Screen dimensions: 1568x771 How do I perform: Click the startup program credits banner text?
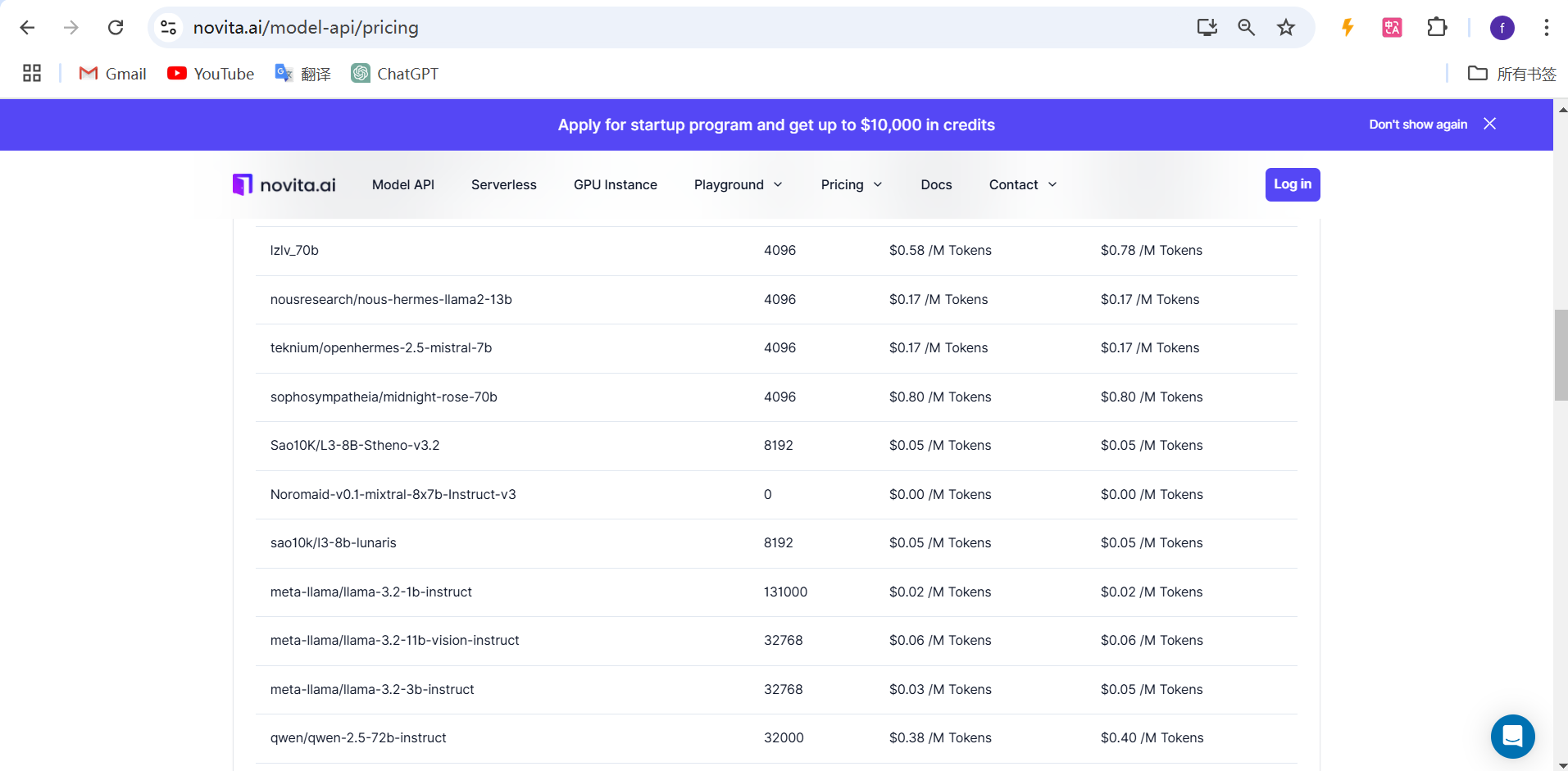[776, 125]
